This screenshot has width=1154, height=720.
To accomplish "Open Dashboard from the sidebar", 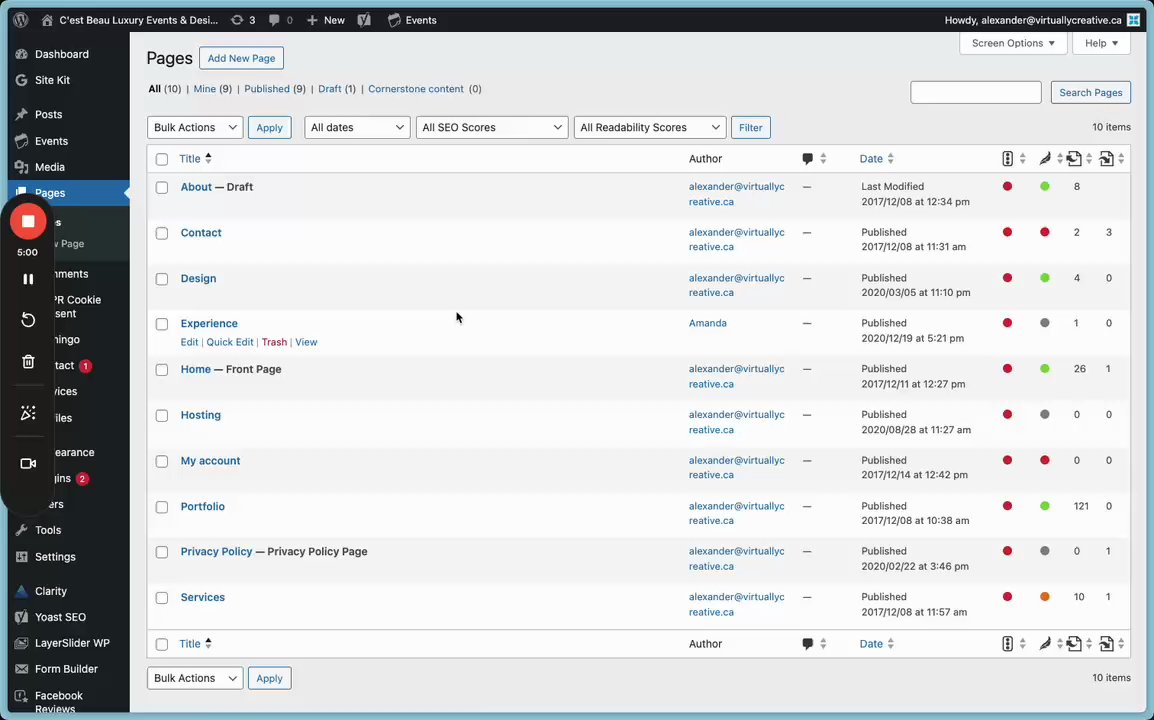I will tap(62, 54).
